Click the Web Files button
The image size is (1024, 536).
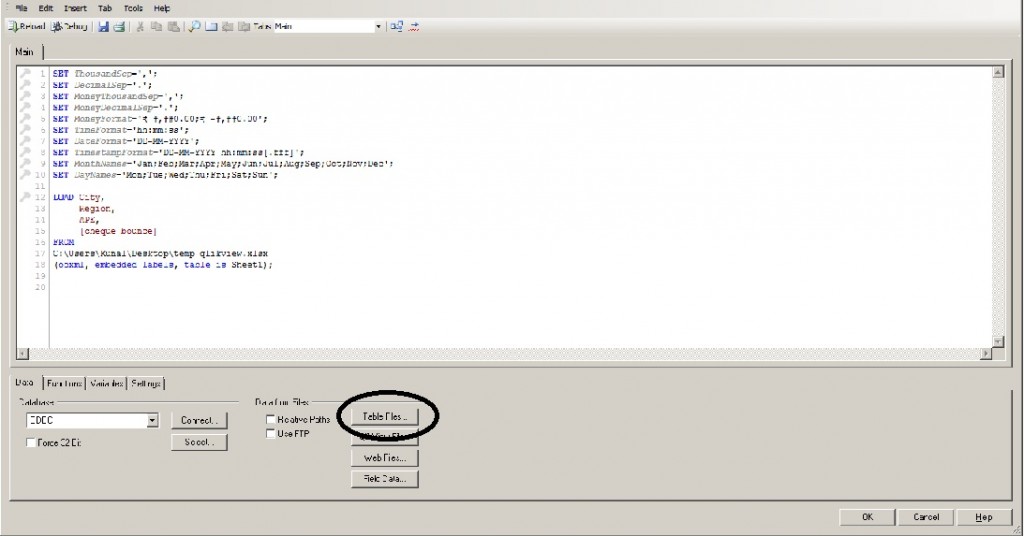(x=384, y=458)
